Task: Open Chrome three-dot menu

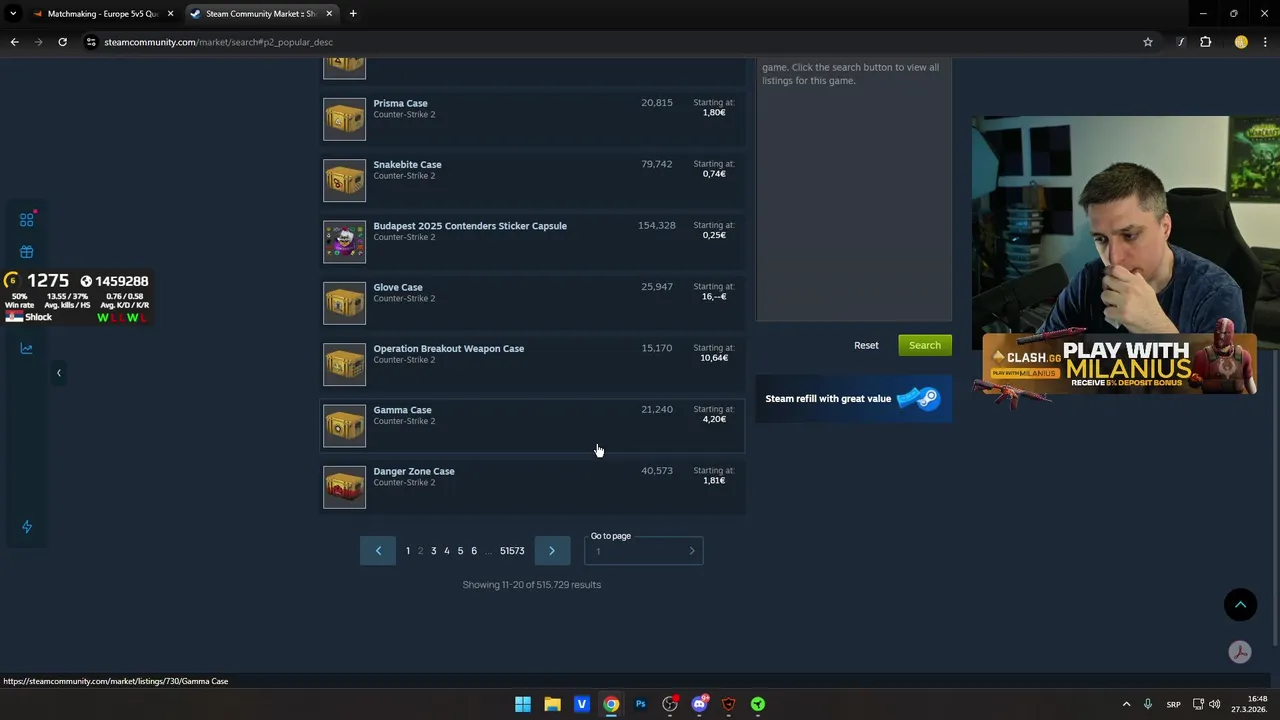Action: coord(1266,42)
